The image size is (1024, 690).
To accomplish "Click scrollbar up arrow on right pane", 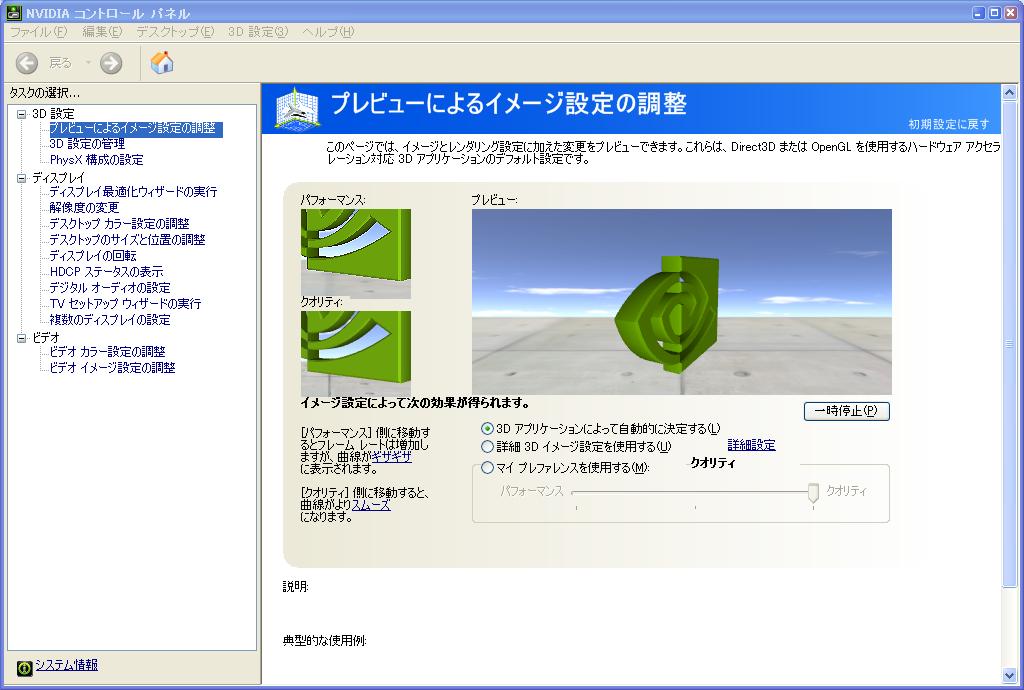I will (1010, 93).
